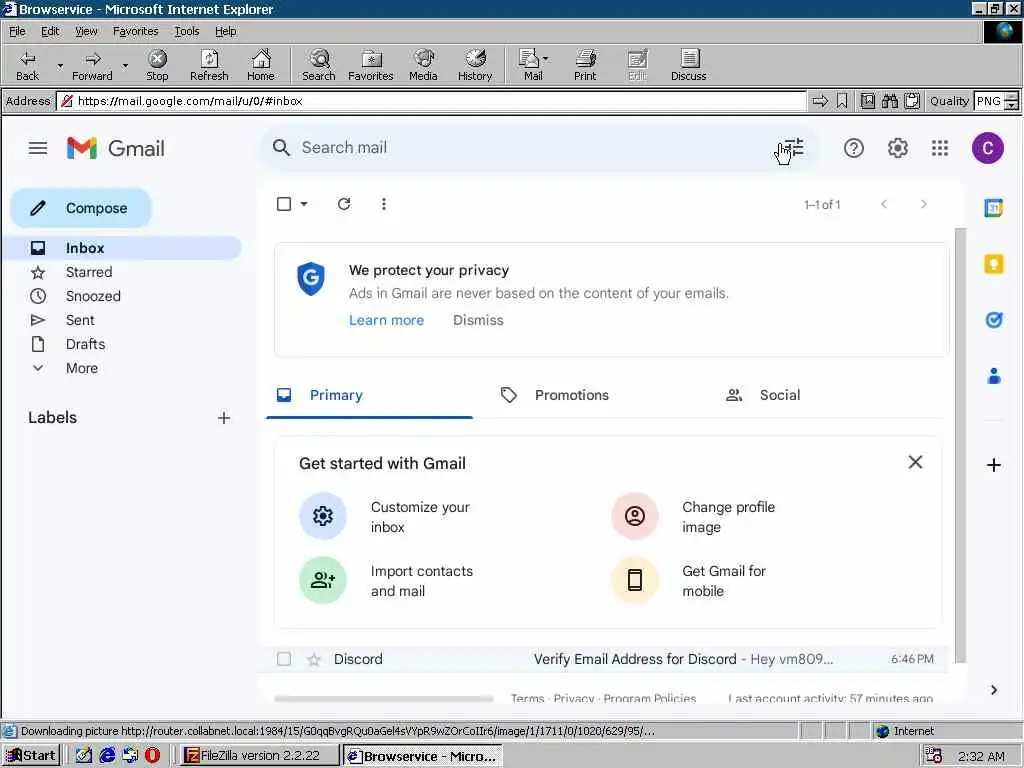Open the Favorites menu in menu bar
The height and width of the screenshot is (768, 1024).
tap(135, 31)
